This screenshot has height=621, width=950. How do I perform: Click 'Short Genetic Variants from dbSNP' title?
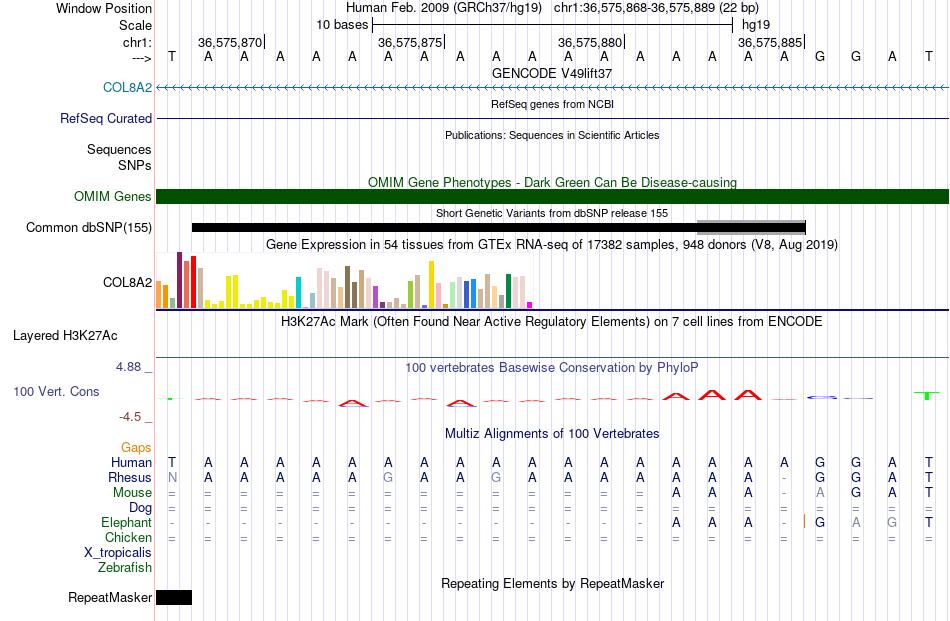(552, 213)
